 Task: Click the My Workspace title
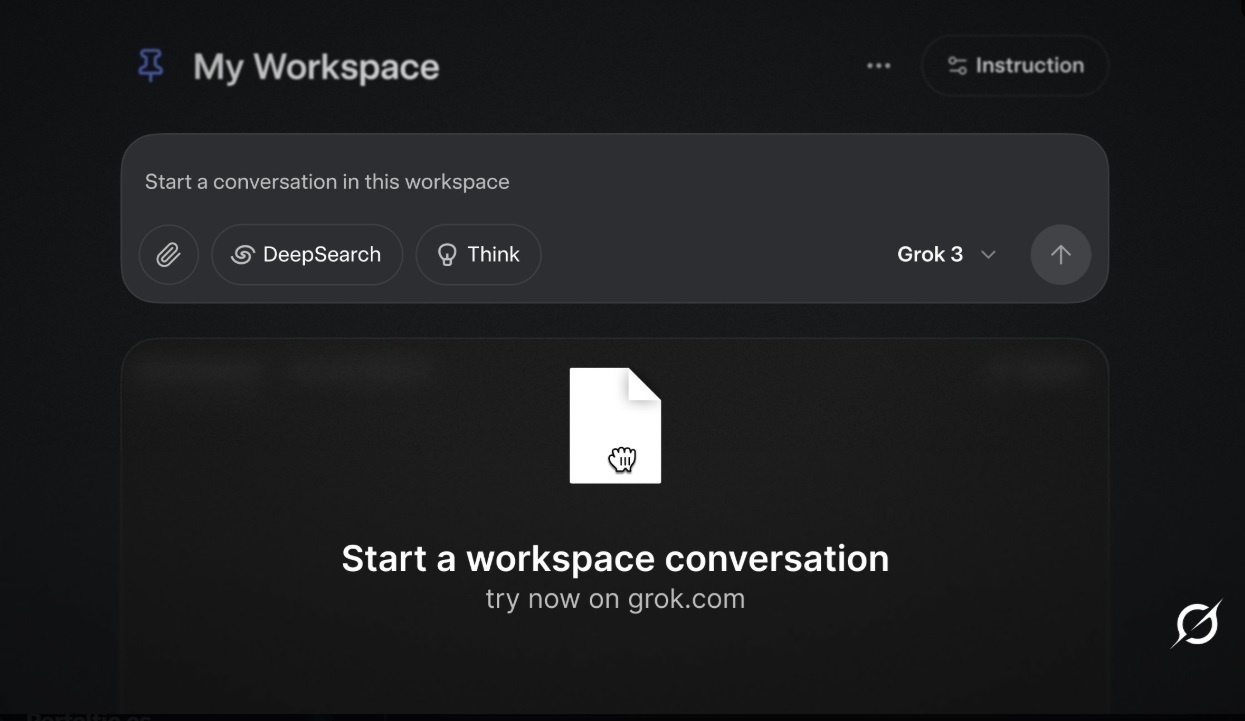pyautogui.click(x=316, y=67)
